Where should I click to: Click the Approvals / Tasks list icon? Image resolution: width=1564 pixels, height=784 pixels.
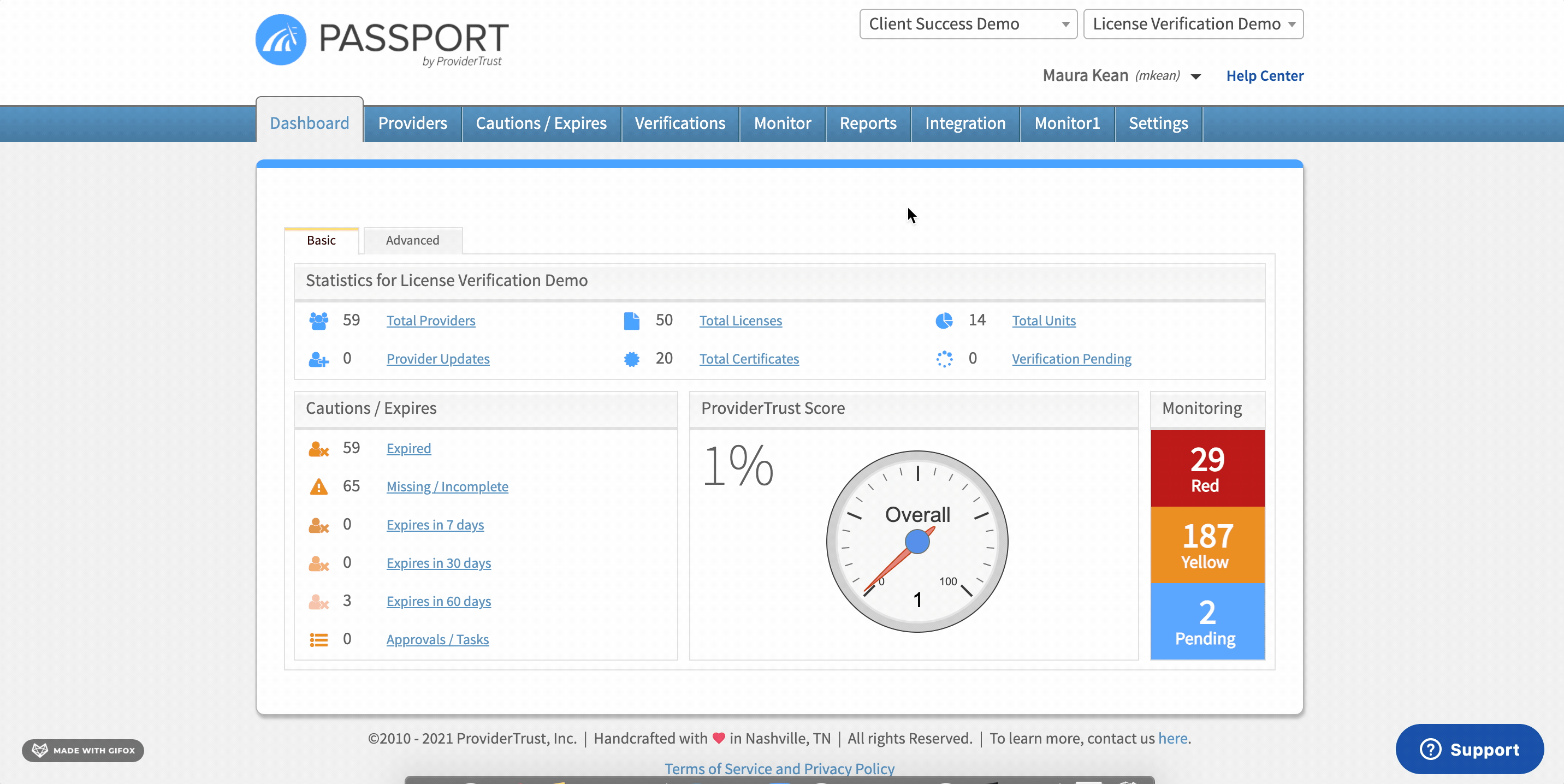coord(318,639)
